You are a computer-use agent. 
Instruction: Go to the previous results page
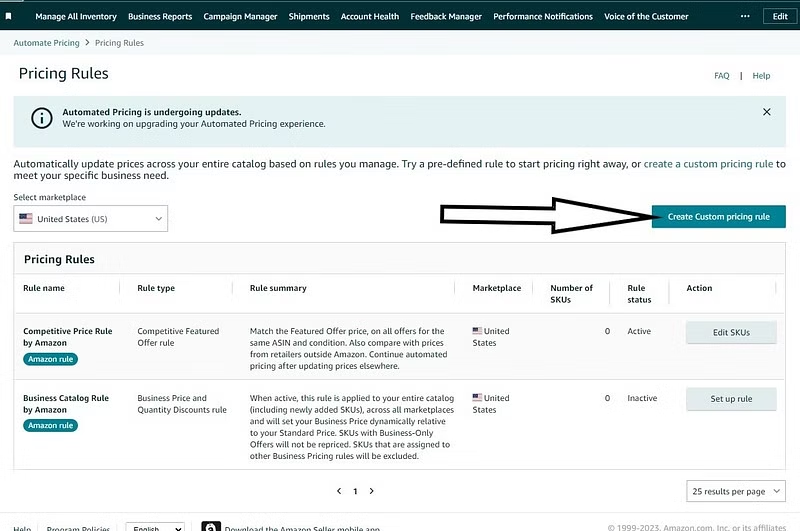click(x=339, y=491)
